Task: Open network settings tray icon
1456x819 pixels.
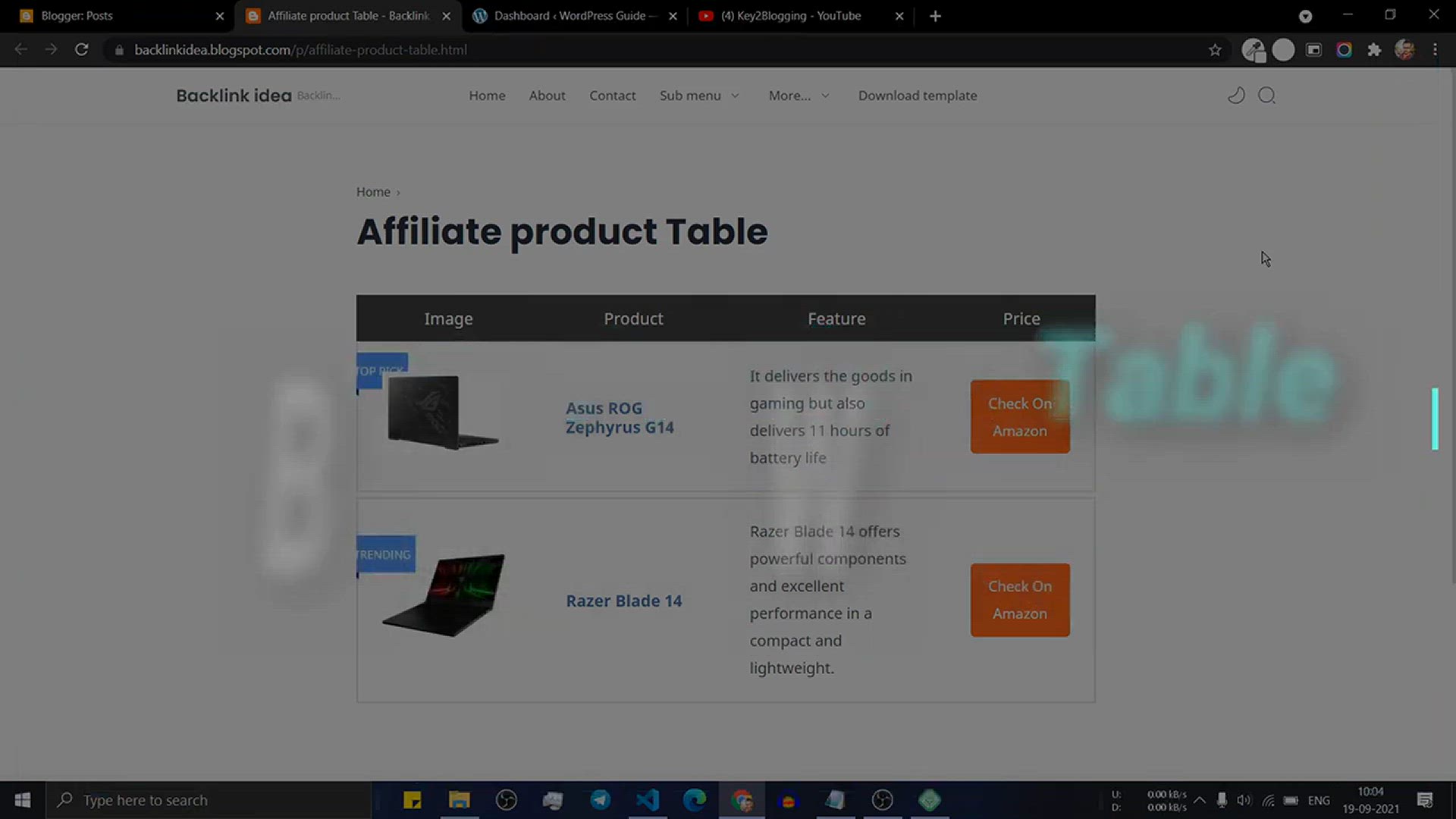Action: (1268, 800)
